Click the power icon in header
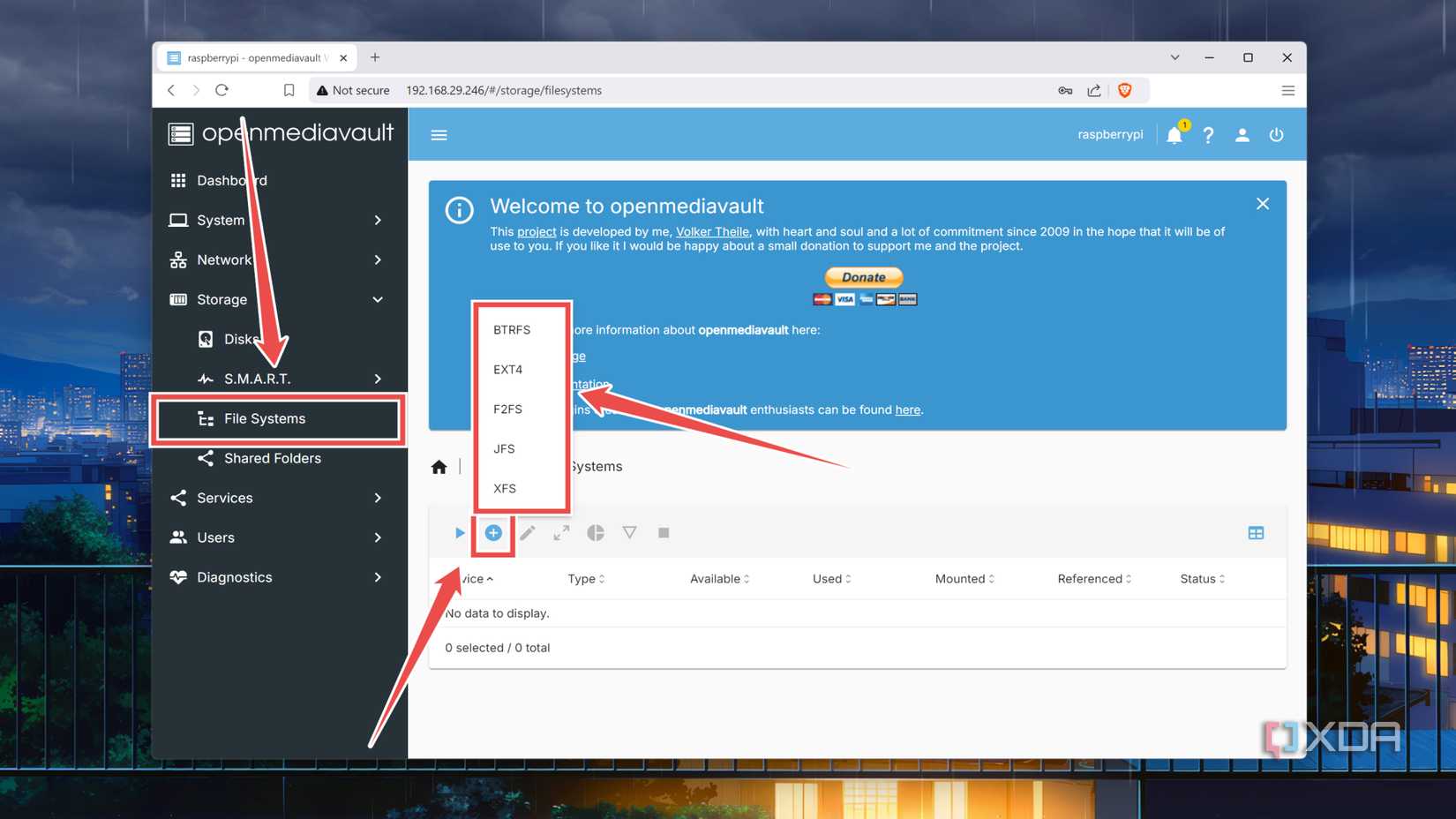This screenshot has width=1456, height=819. tap(1276, 135)
